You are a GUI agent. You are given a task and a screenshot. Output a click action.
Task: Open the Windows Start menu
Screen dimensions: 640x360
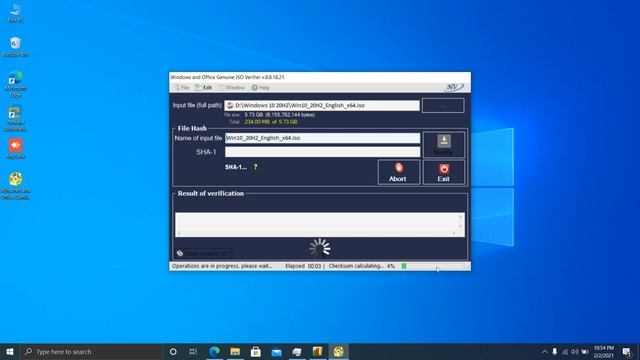[x=10, y=351]
